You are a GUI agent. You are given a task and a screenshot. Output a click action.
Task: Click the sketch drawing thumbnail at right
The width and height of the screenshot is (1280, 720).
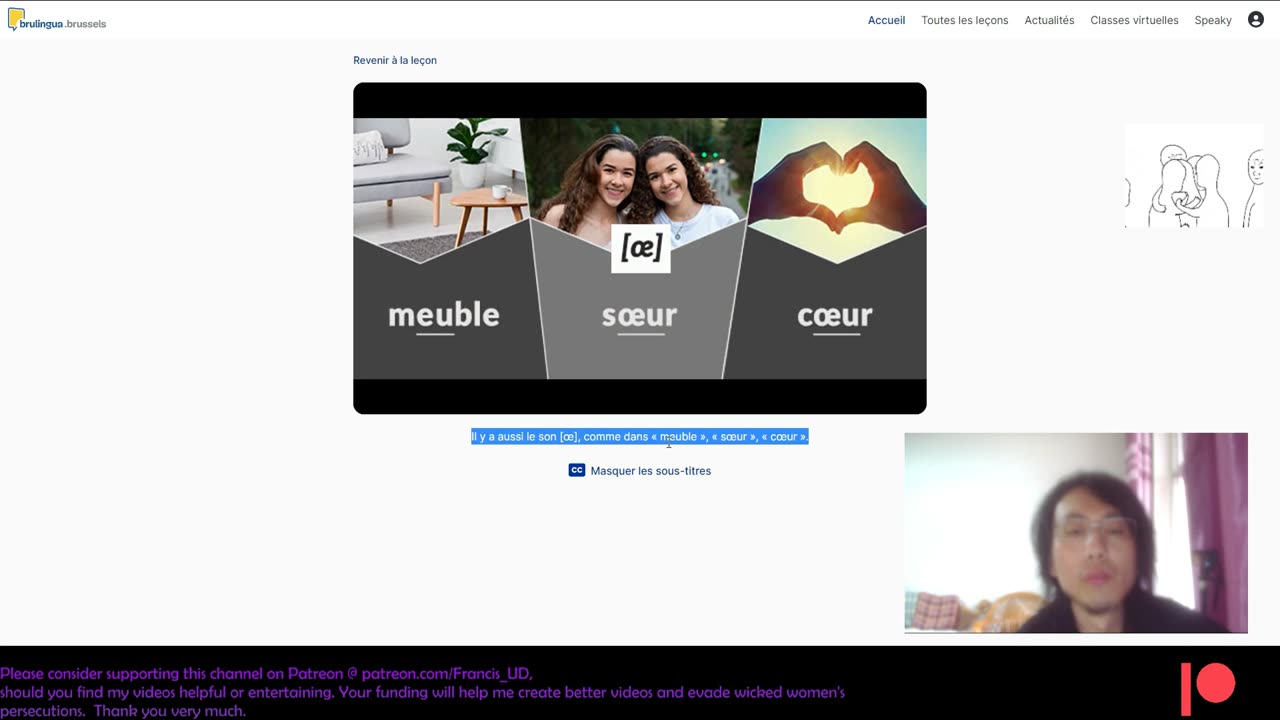[x=1194, y=176]
